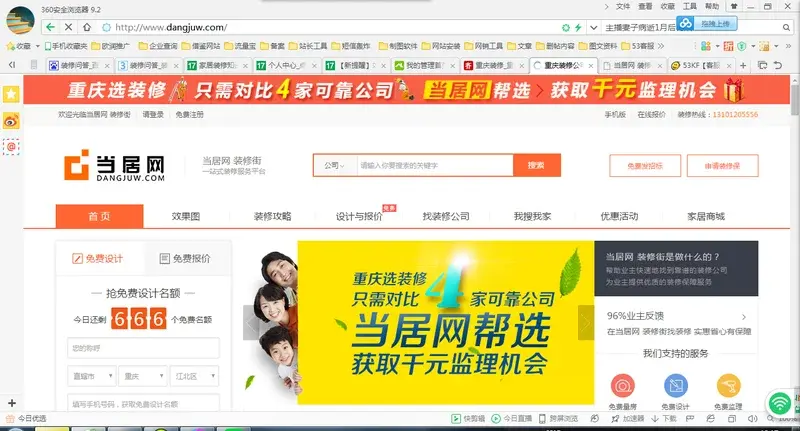Open the browser home page icon

click(x=87, y=27)
